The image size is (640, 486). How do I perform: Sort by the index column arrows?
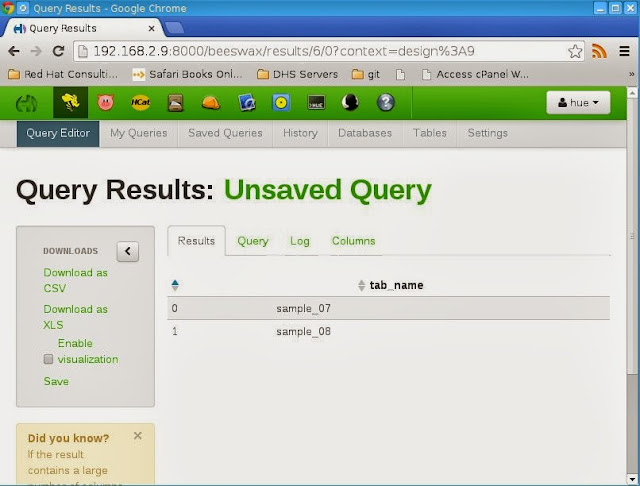tap(175, 285)
